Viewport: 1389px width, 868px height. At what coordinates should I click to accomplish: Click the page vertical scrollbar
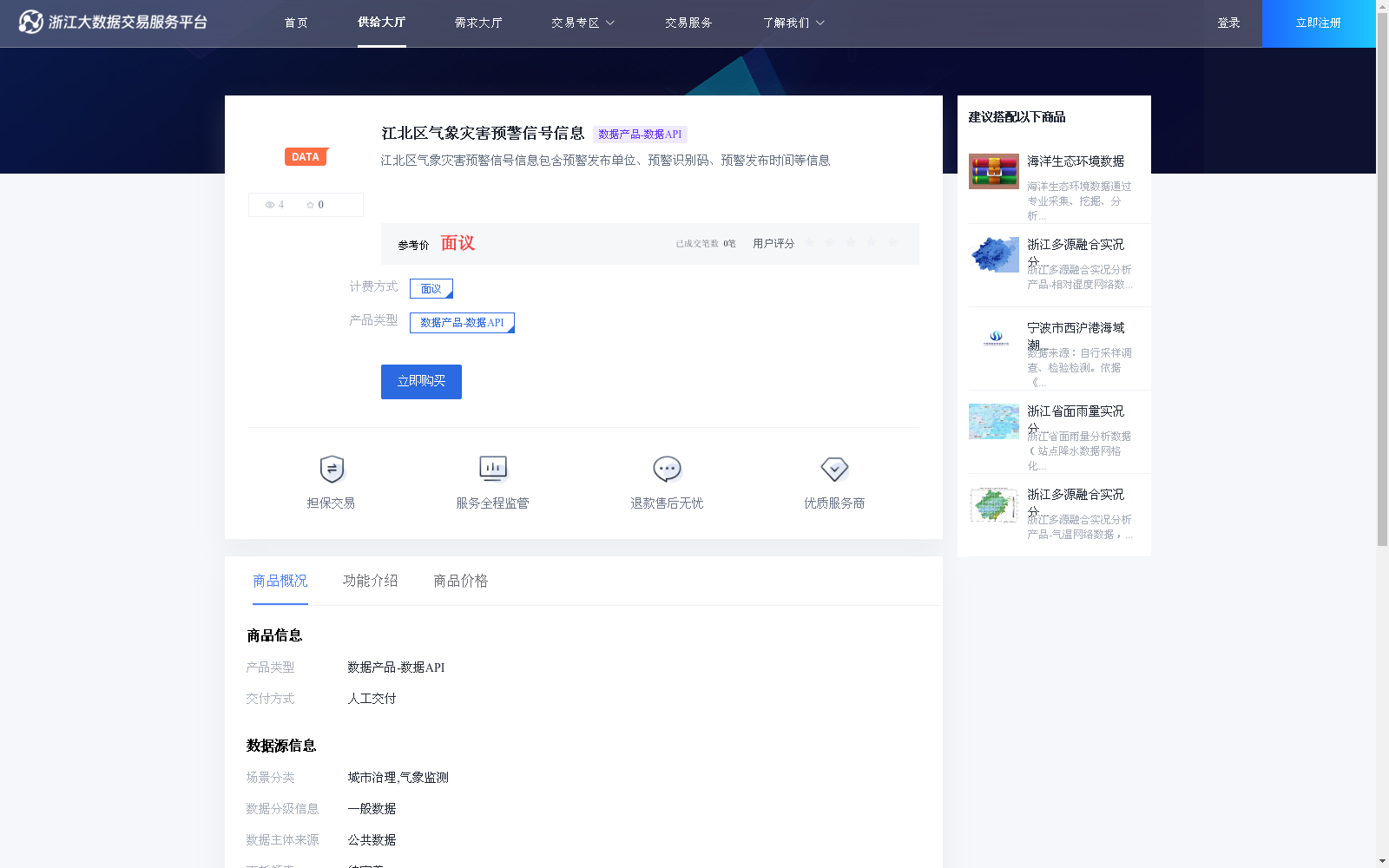(x=1382, y=278)
